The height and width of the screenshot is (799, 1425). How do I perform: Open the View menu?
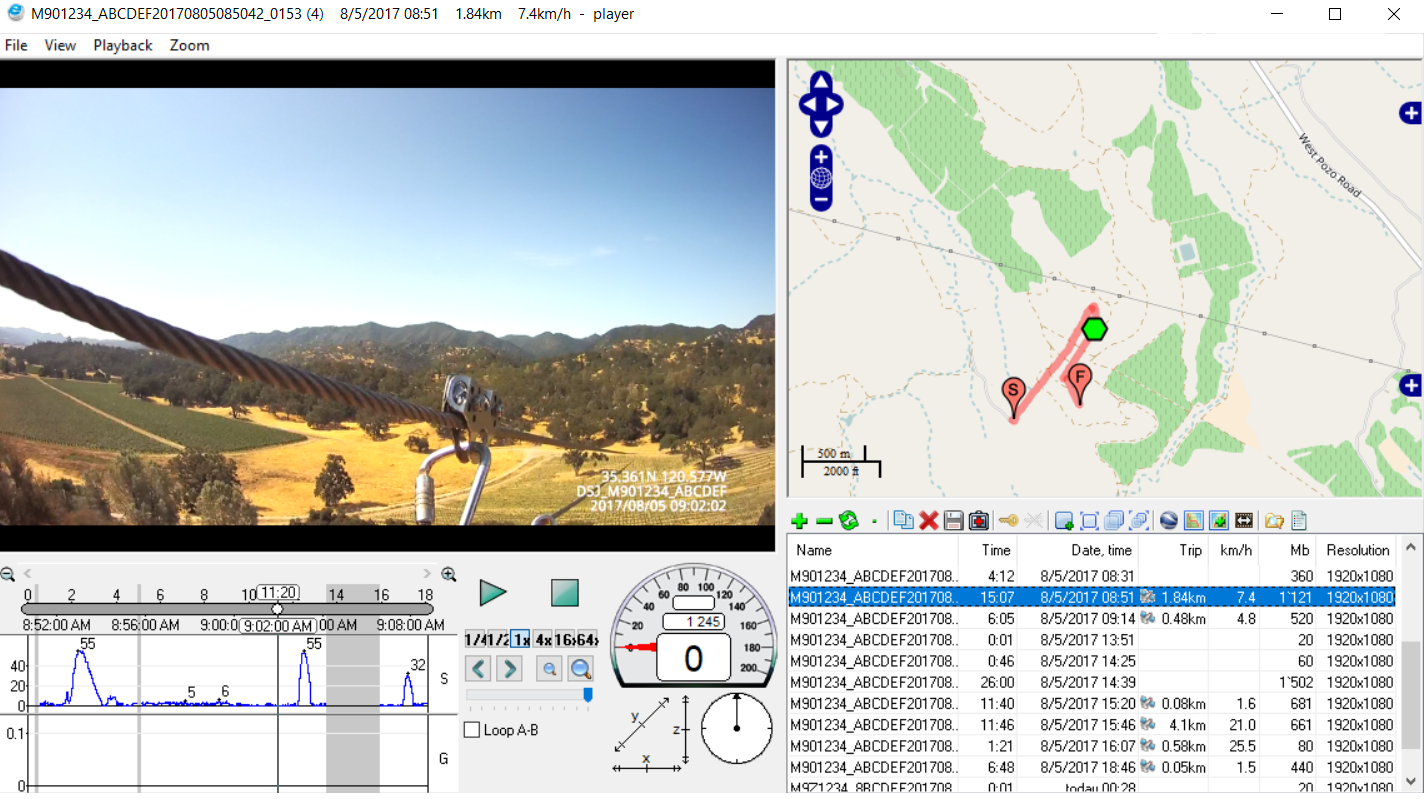tap(60, 45)
